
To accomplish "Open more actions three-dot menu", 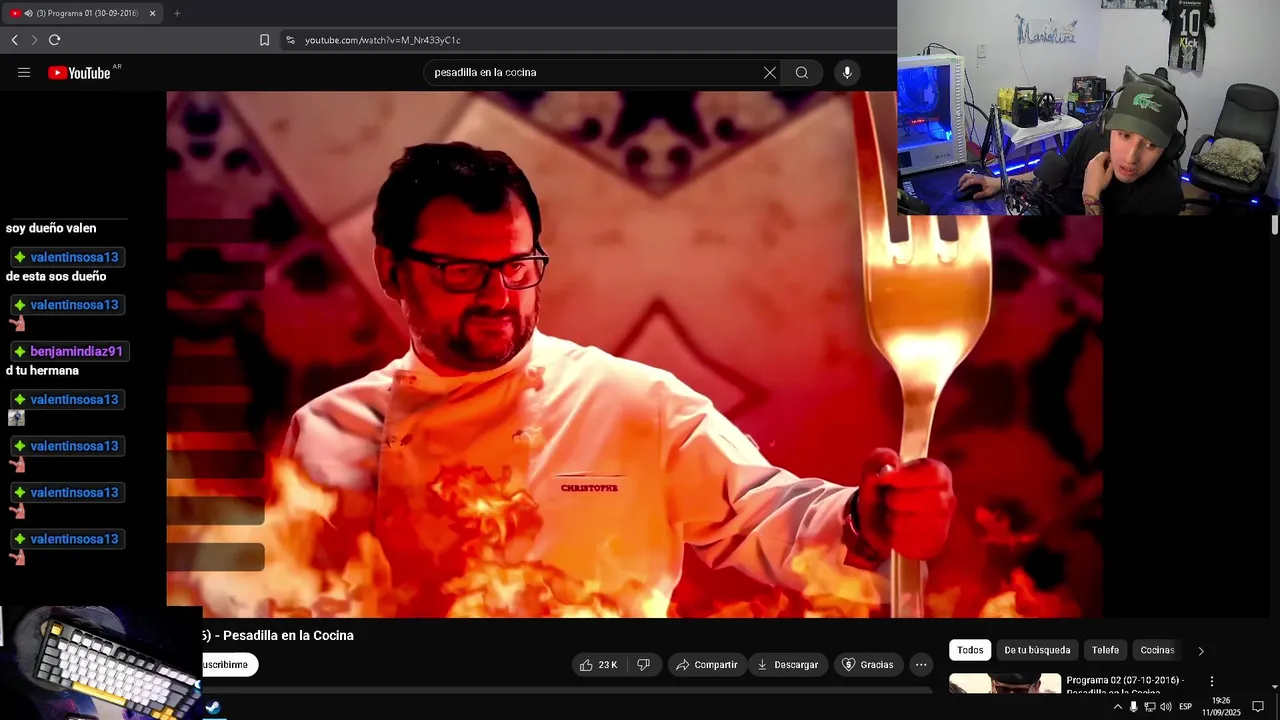I will pyautogui.click(x=921, y=665).
